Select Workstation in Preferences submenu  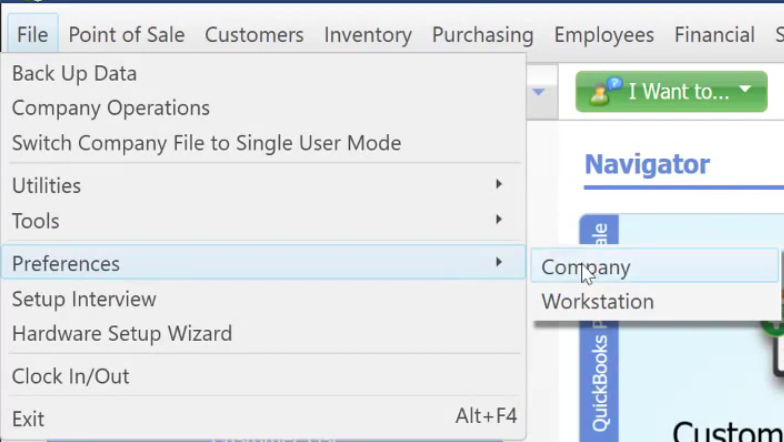[654, 302]
